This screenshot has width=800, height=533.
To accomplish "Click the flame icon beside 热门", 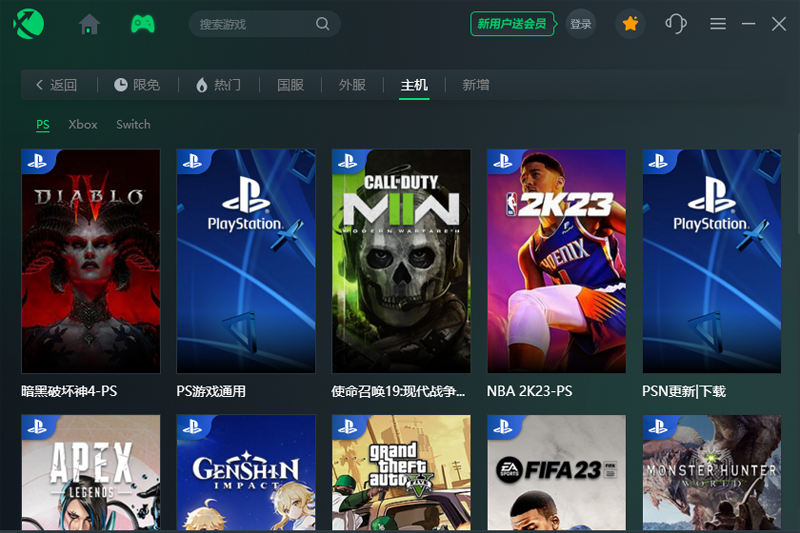I will pos(202,85).
